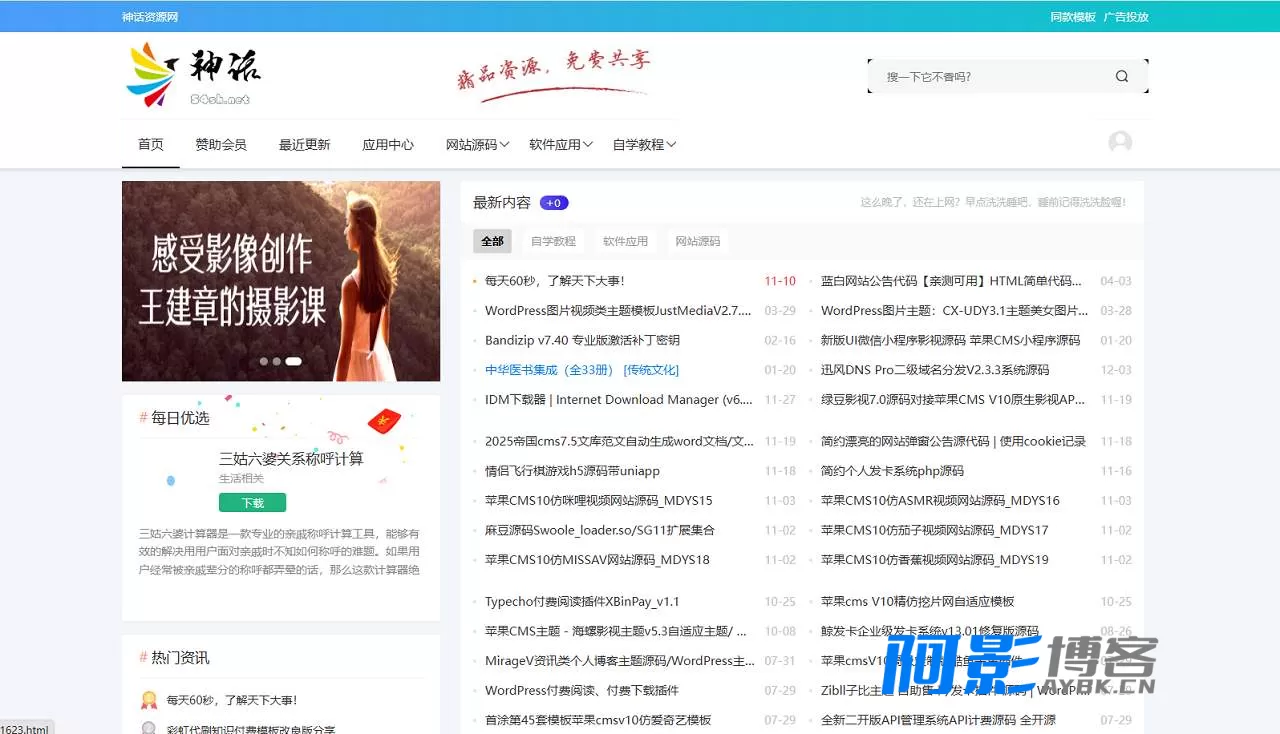This screenshot has width=1280, height=734.
Task: Focus the search input field
Action: point(995,76)
